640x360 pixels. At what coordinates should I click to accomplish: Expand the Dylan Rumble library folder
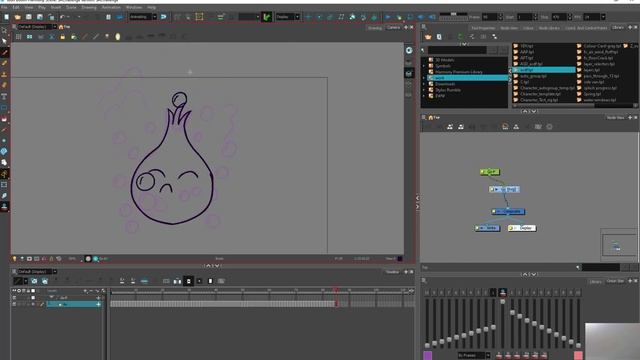coord(424,90)
